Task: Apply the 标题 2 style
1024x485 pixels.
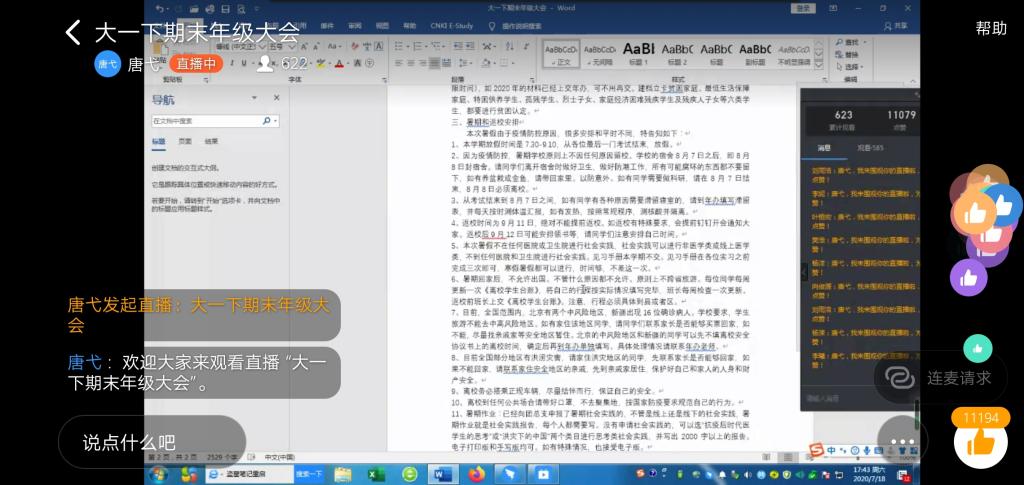Action: click(677, 54)
